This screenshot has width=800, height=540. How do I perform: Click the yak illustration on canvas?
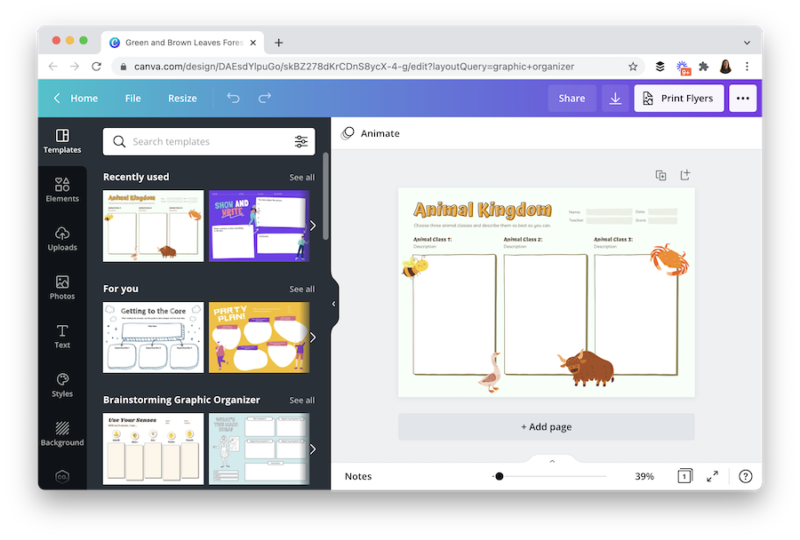(x=586, y=368)
